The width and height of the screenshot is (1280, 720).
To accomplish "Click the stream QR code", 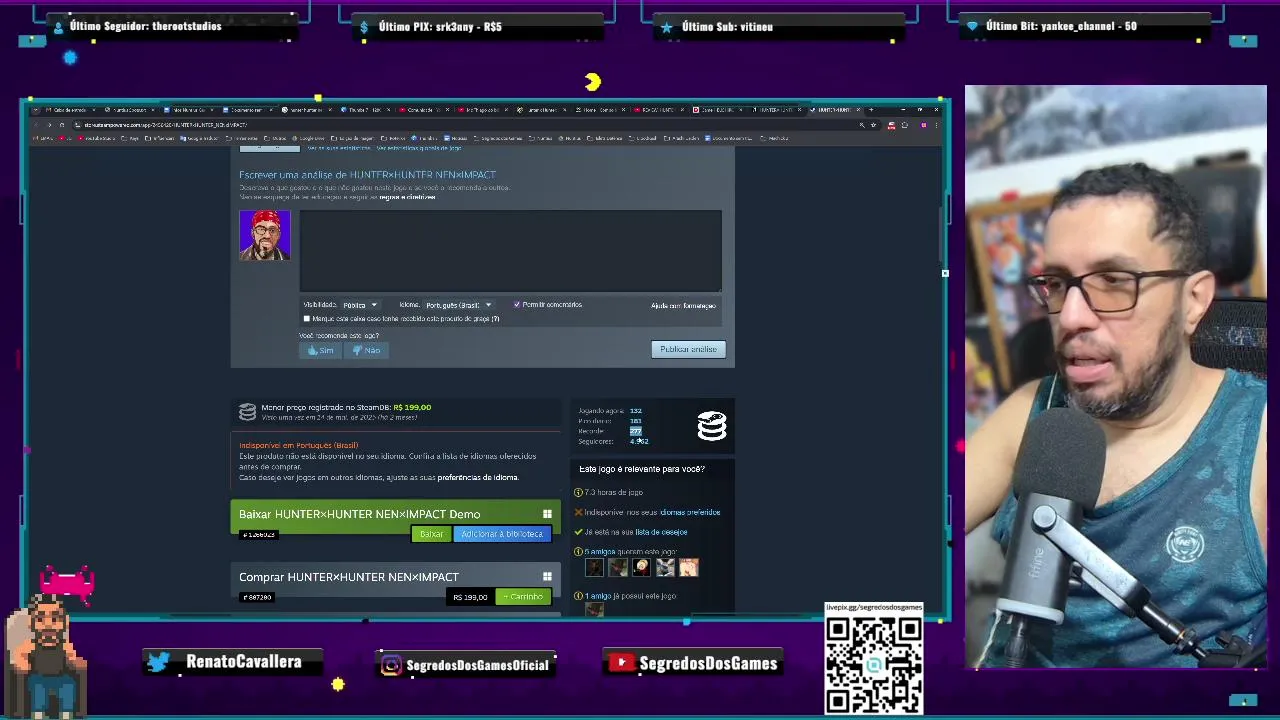I will pos(874,664).
